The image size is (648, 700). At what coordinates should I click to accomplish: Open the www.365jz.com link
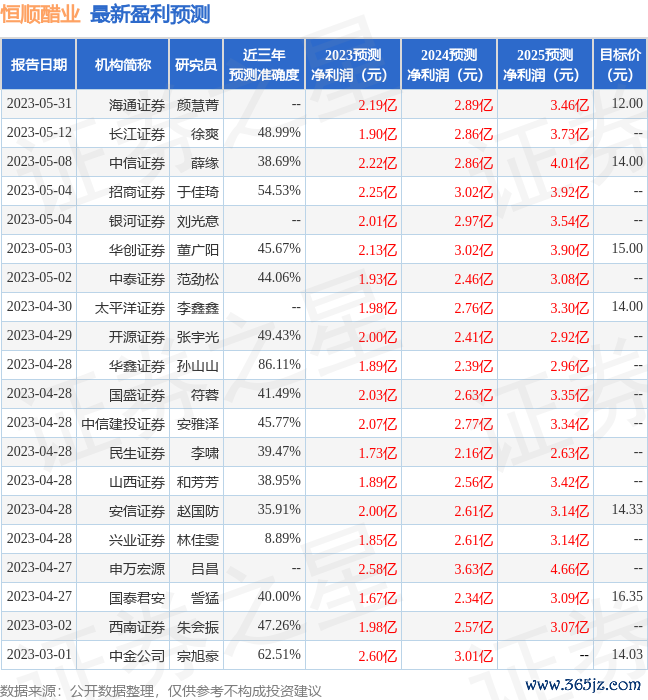click(583, 684)
